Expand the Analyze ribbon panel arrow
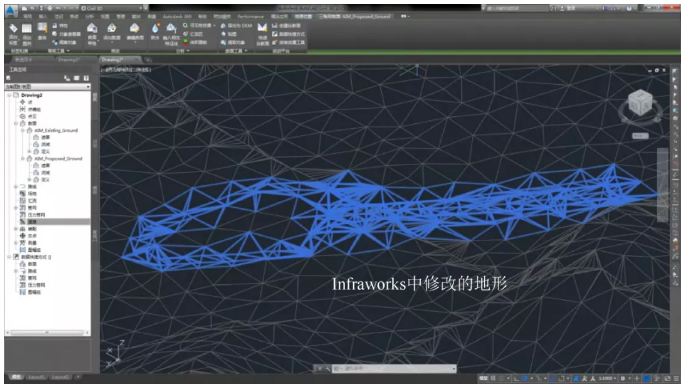 [182, 51]
